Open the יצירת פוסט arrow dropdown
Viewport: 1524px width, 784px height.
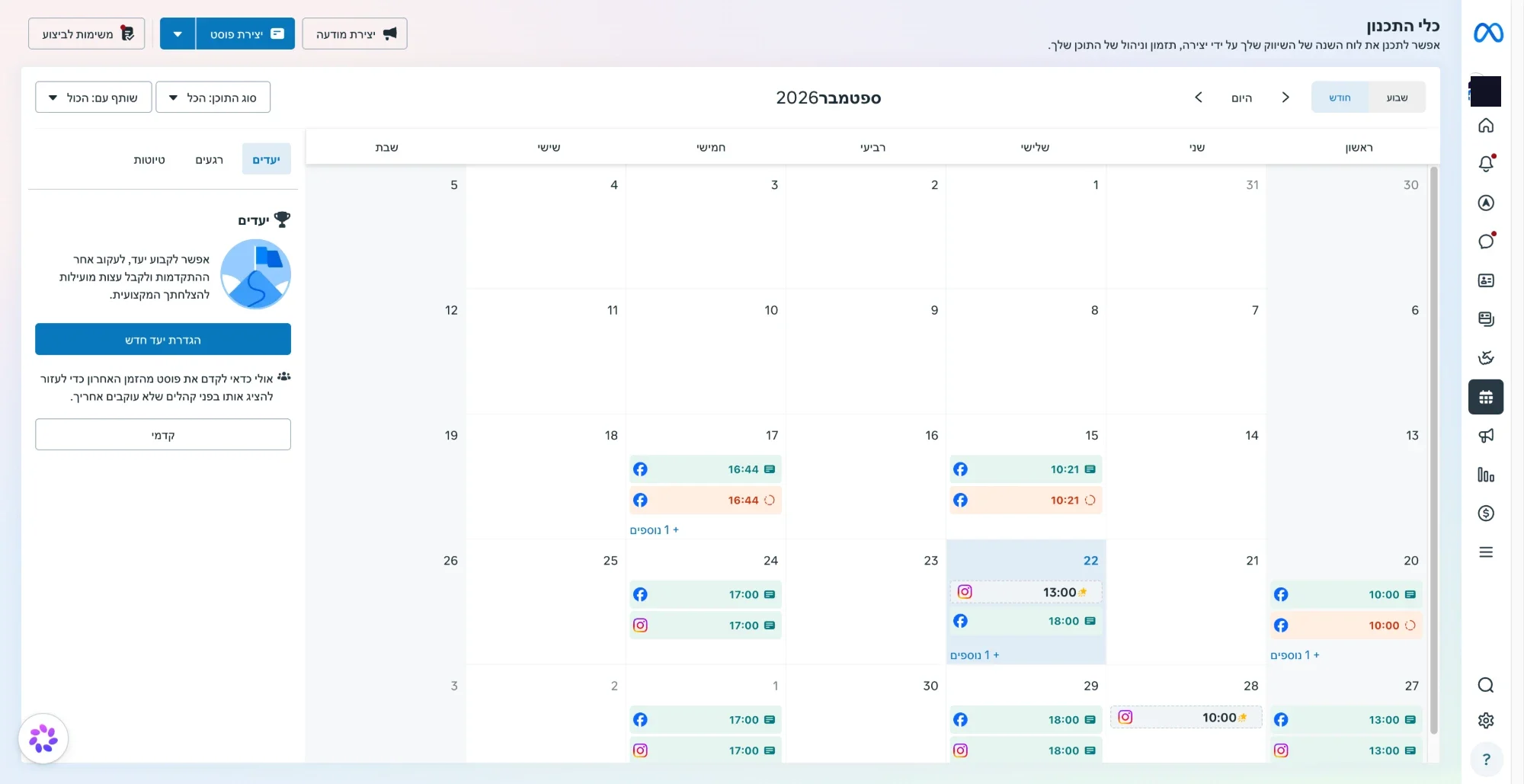(x=178, y=34)
